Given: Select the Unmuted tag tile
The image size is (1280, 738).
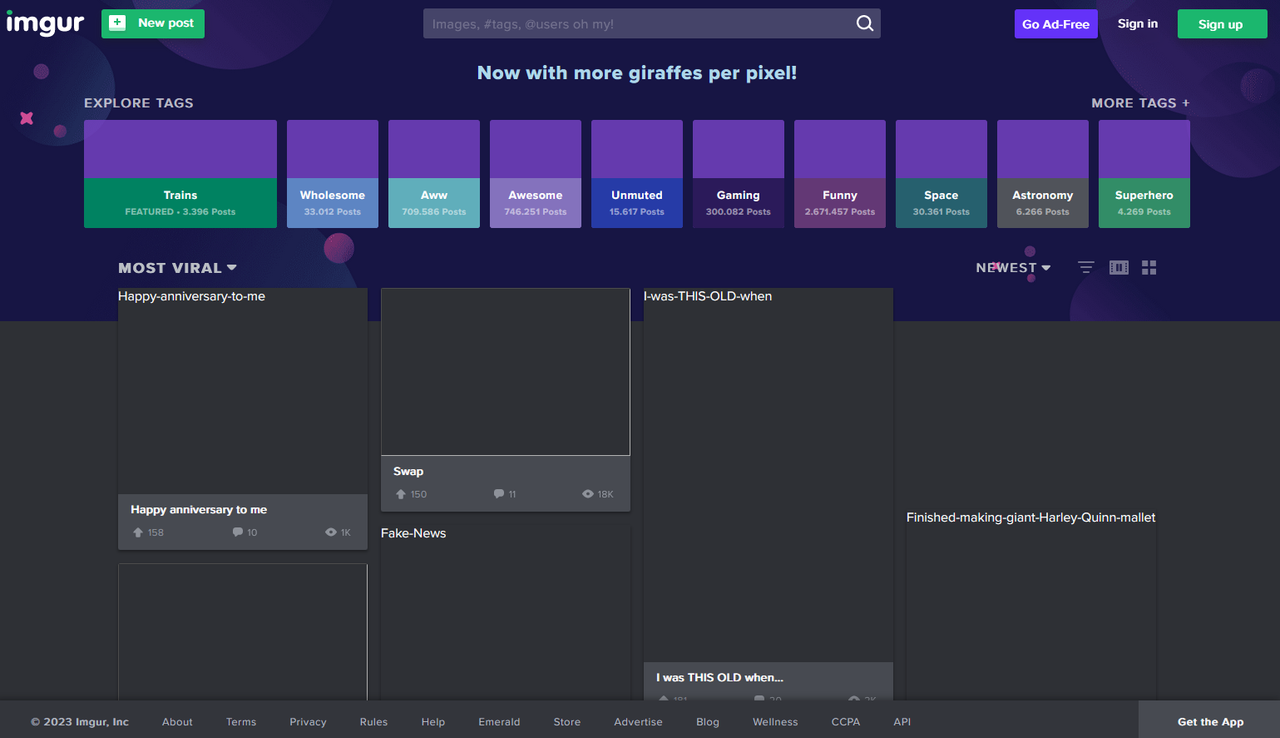Looking at the screenshot, I should tap(637, 174).
